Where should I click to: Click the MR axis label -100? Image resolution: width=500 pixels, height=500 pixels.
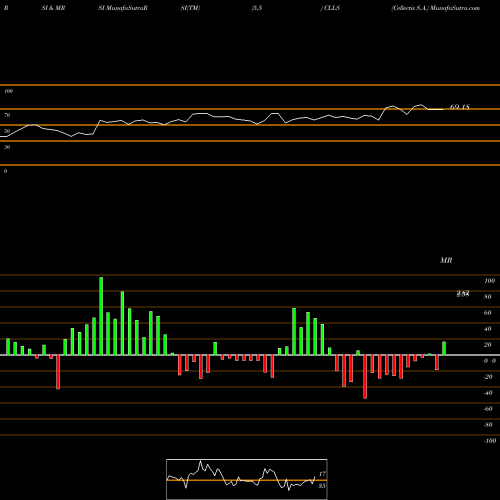[490, 441]
